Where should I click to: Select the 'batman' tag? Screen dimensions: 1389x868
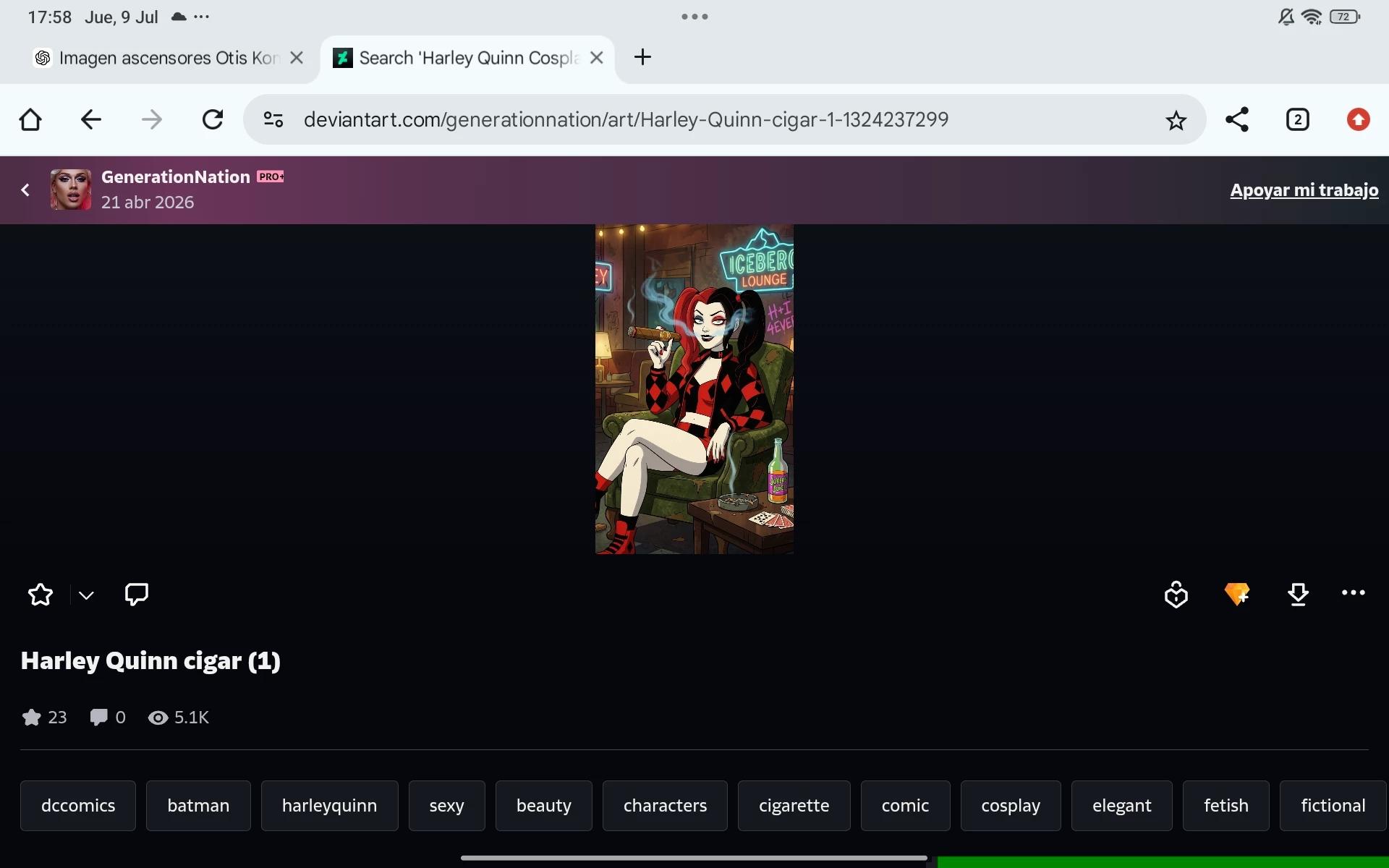198,806
